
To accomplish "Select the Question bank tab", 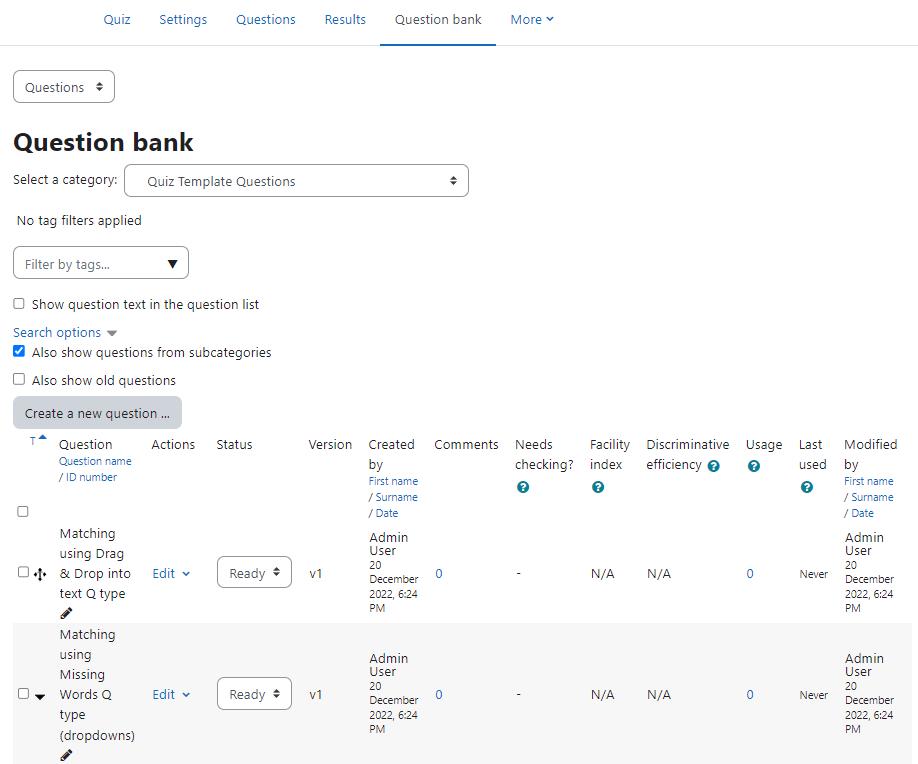I will [438, 19].
